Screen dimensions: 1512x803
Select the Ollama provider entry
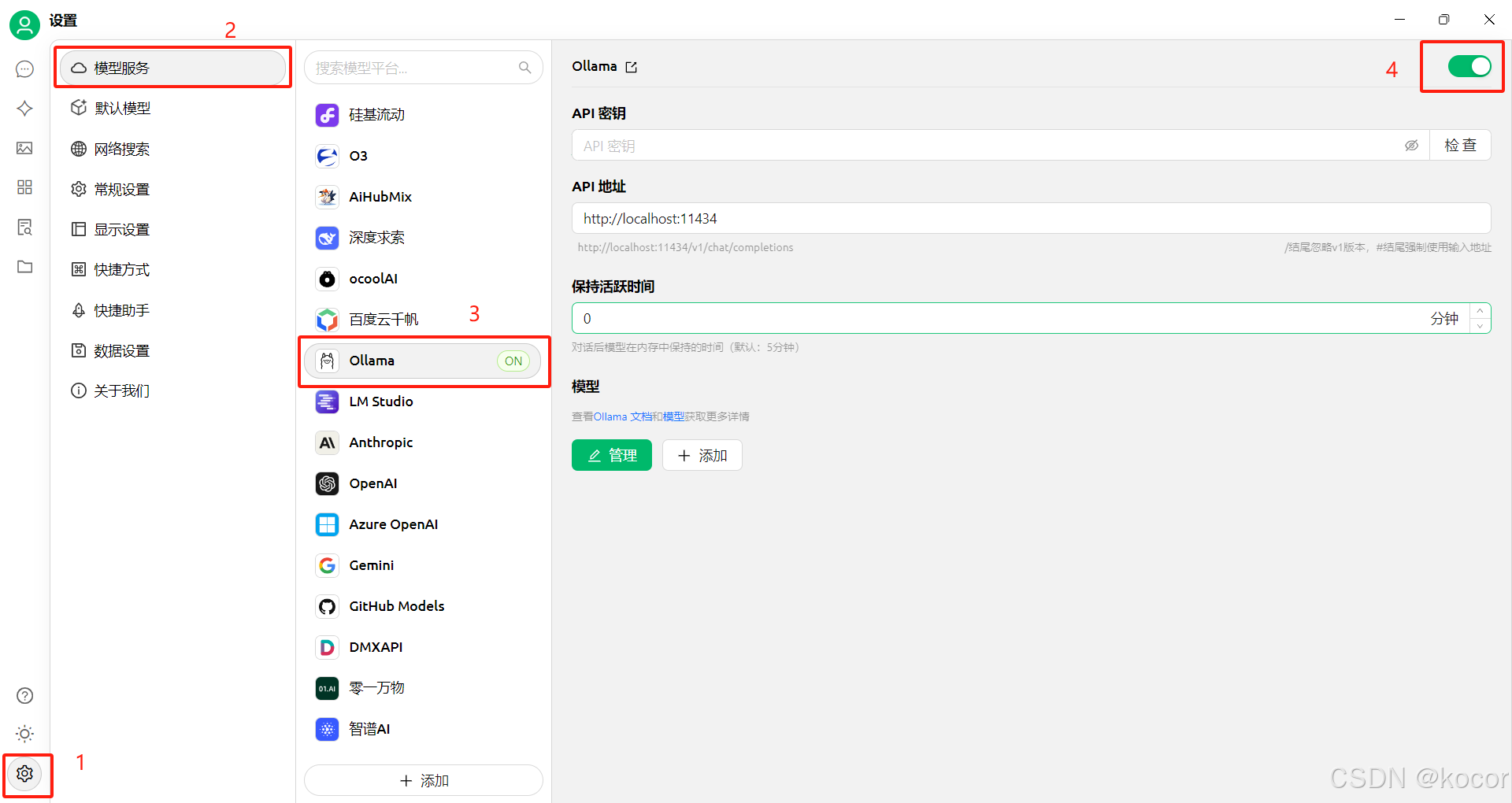click(x=424, y=361)
